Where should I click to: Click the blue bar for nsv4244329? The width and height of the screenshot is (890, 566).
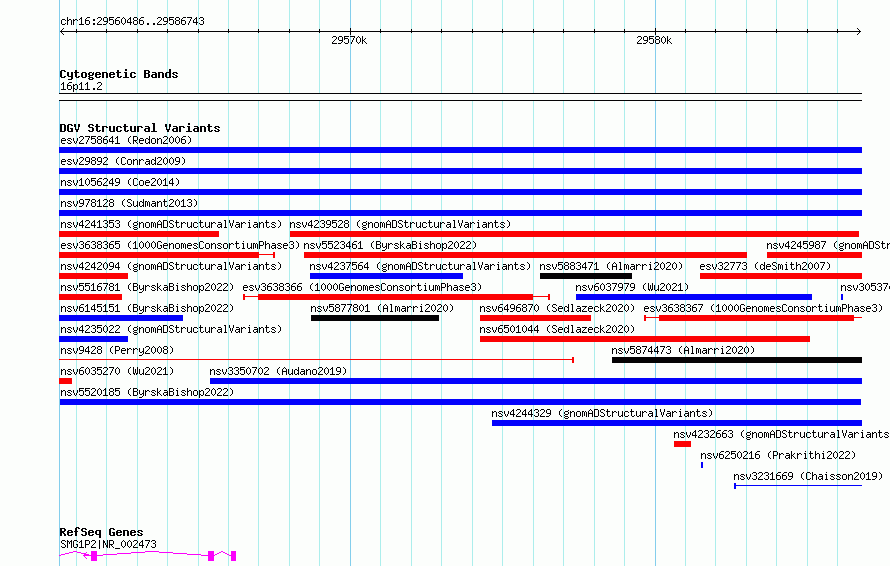(677, 423)
